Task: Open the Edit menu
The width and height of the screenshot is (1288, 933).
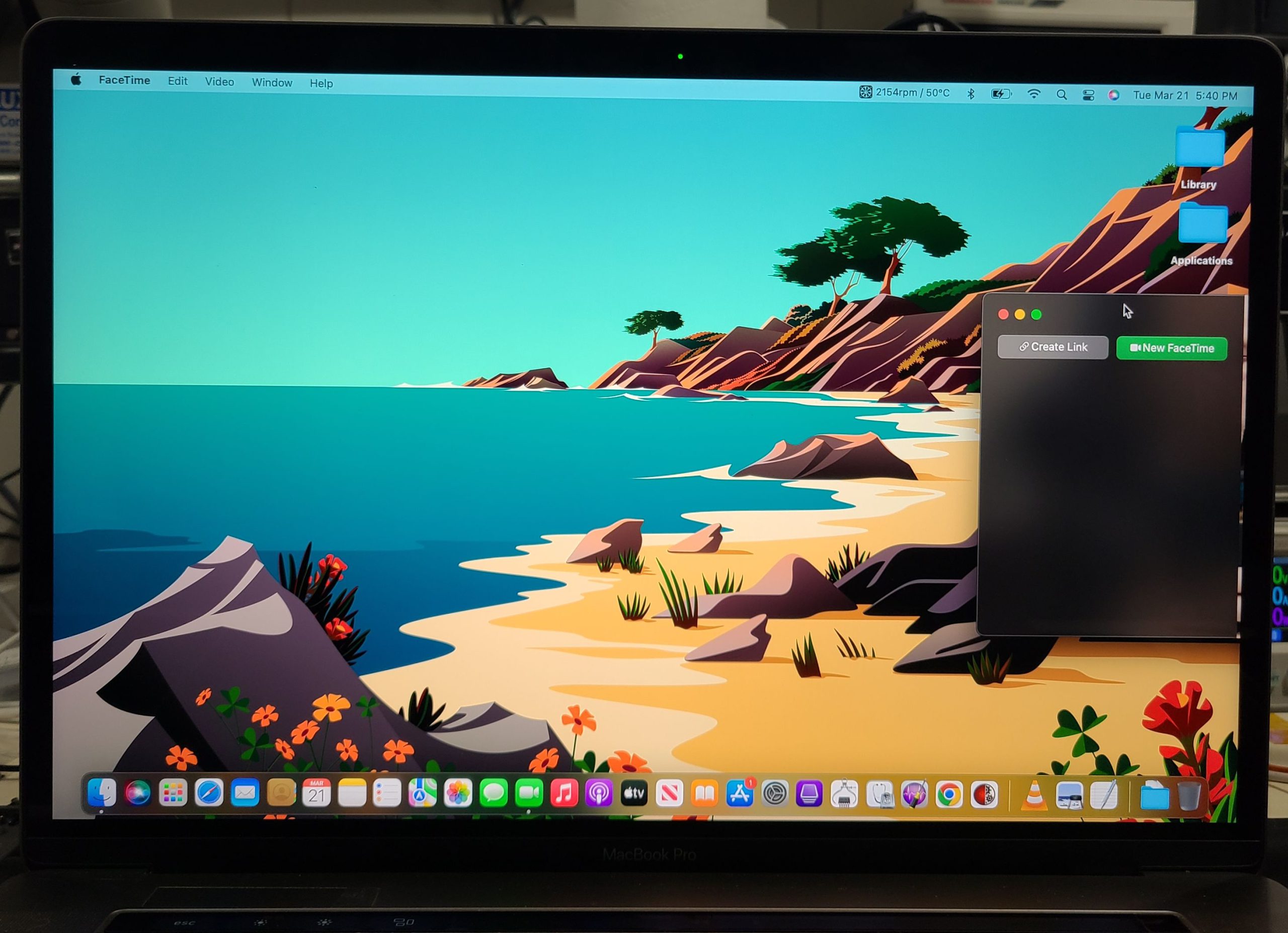Action: tap(177, 81)
